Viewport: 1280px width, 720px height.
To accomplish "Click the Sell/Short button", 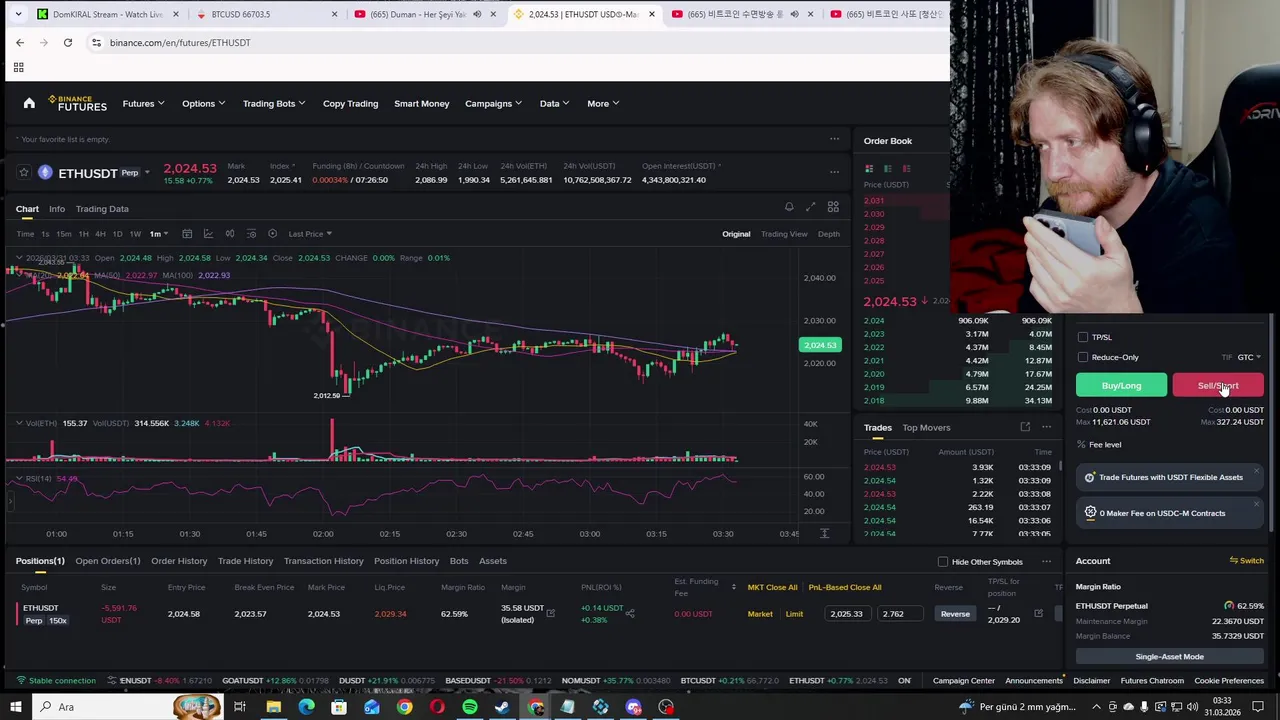I will [x=1218, y=386].
